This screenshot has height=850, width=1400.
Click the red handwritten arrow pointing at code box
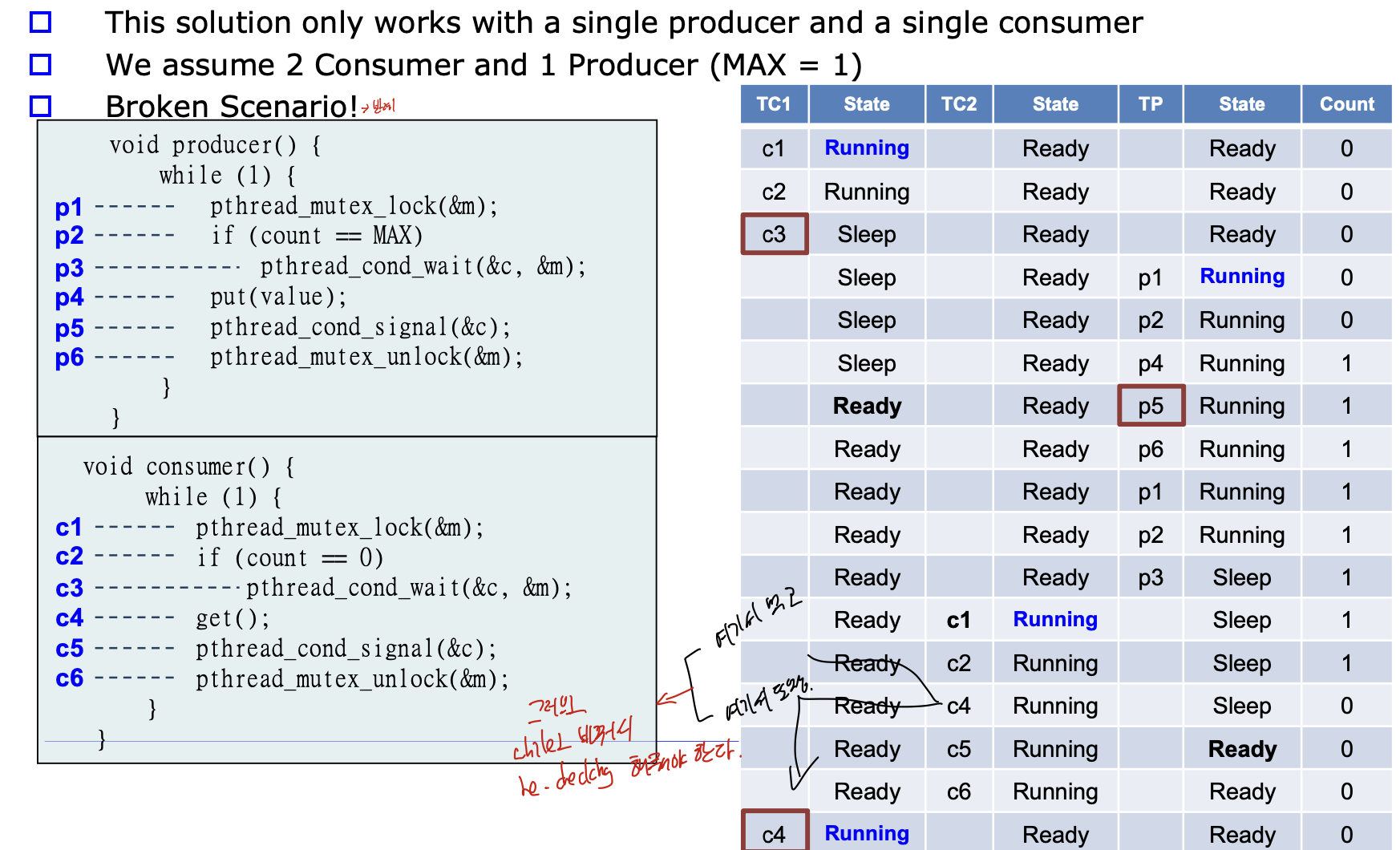click(675, 697)
